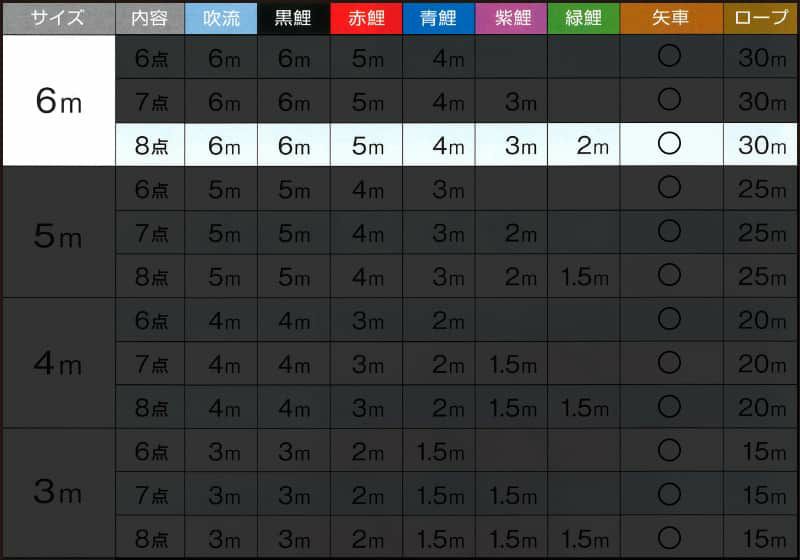Select the 5m size group cell
This screenshot has width=800, height=560.
click(57, 233)
